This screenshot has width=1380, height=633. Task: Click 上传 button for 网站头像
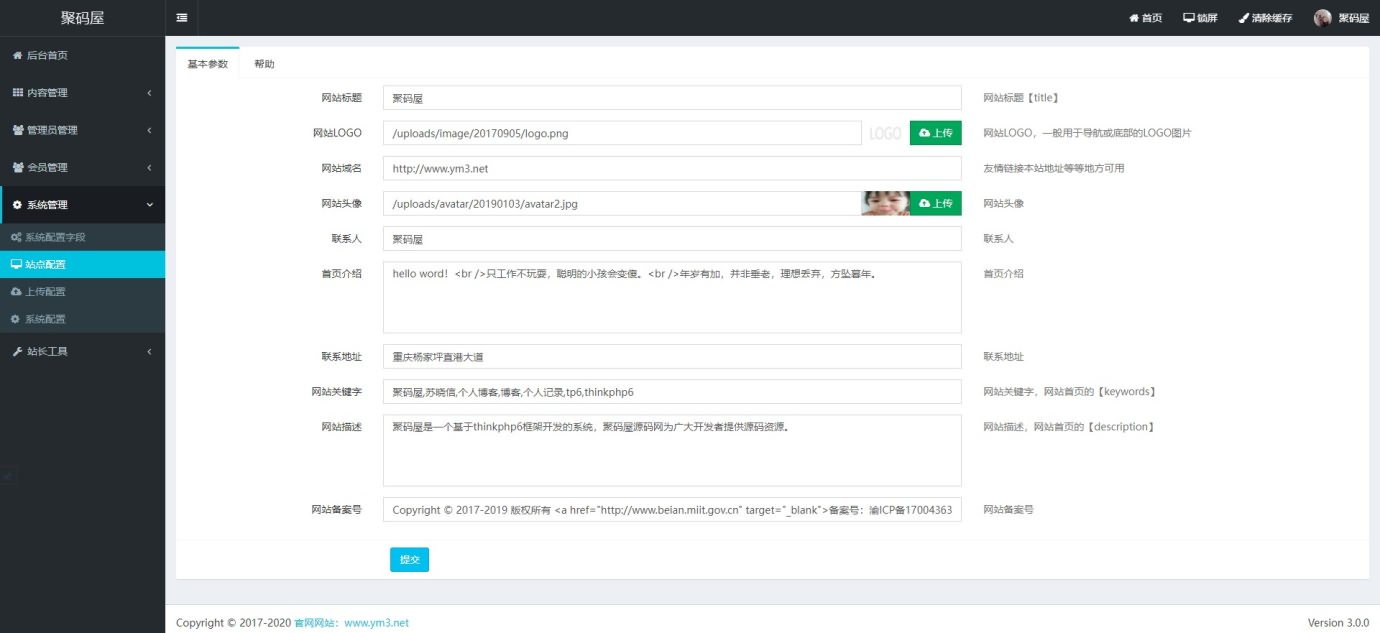[x=935, y=203]
